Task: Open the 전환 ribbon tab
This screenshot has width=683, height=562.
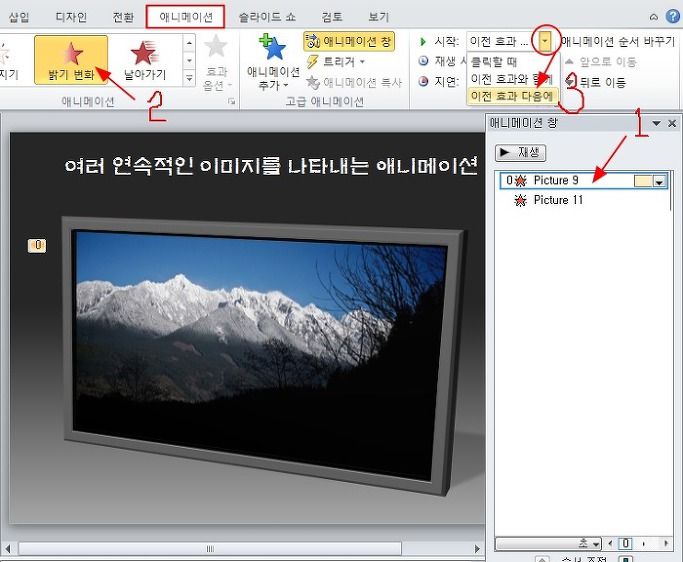Action: 123,17
